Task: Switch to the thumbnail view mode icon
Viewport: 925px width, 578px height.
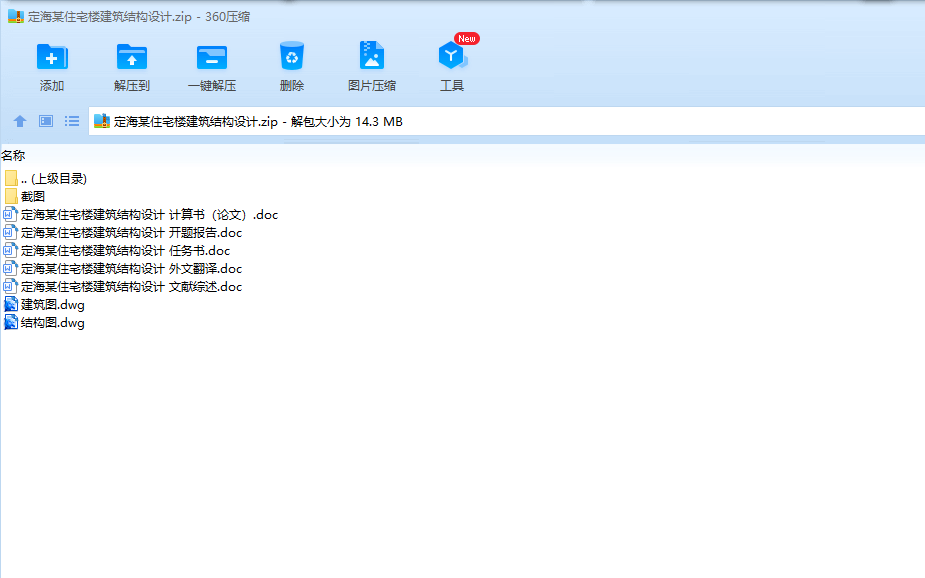Action: click(46, 121)
